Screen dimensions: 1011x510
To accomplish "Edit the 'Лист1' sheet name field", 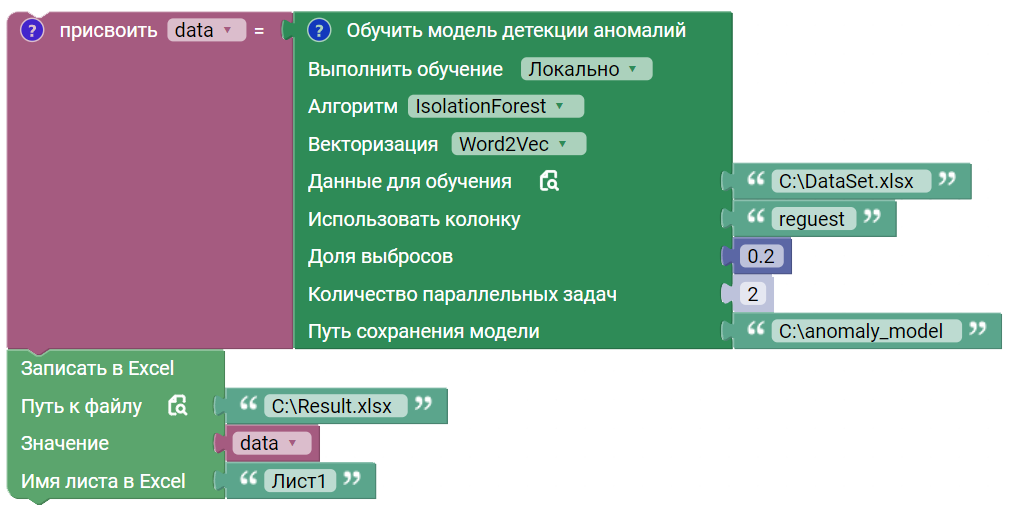I will click(x=300, y=481).
